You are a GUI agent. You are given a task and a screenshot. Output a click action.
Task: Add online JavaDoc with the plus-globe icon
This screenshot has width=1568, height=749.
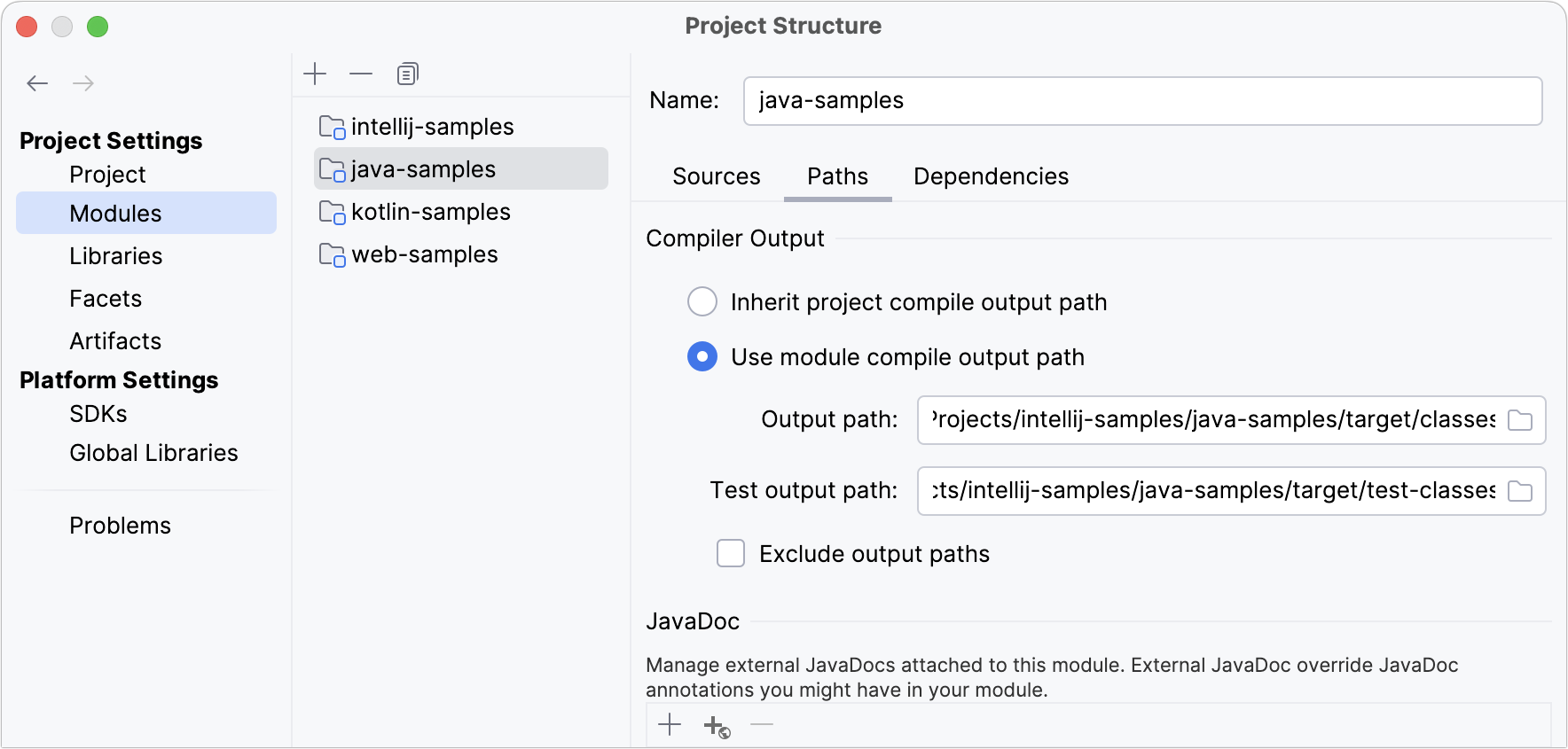717,725
